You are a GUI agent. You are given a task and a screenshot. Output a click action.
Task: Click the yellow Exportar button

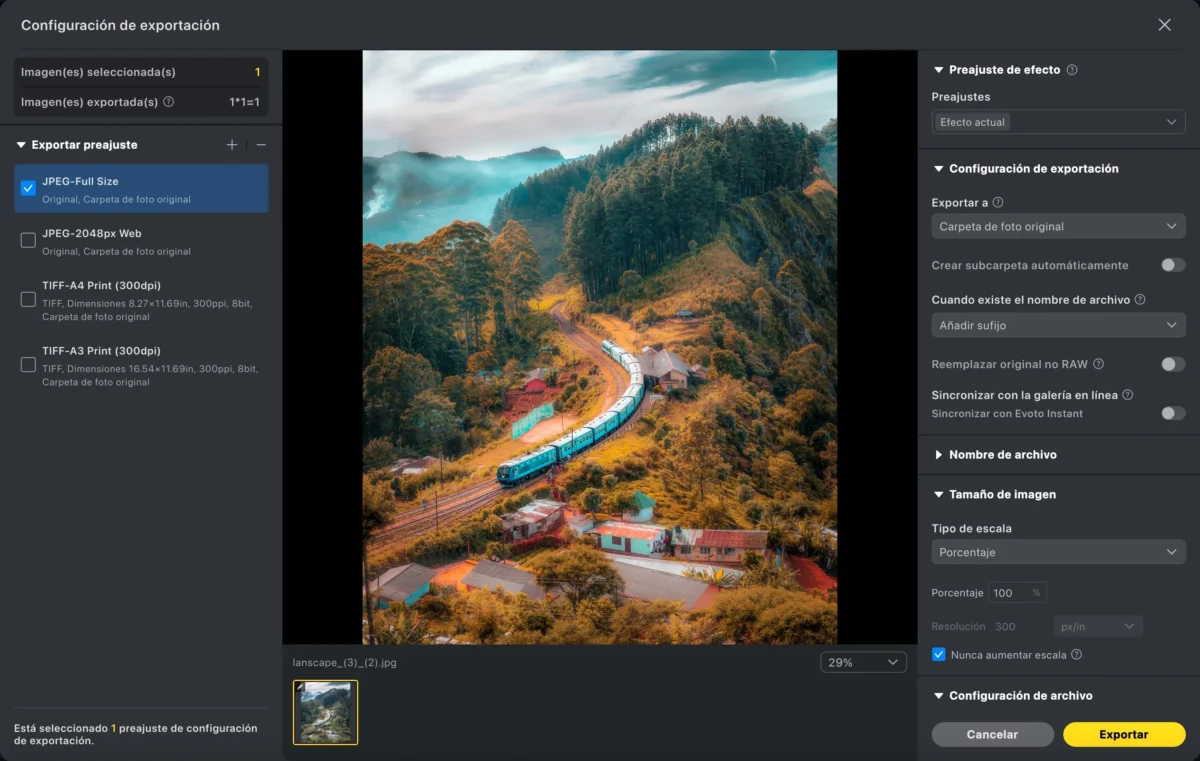(1124, 734)
